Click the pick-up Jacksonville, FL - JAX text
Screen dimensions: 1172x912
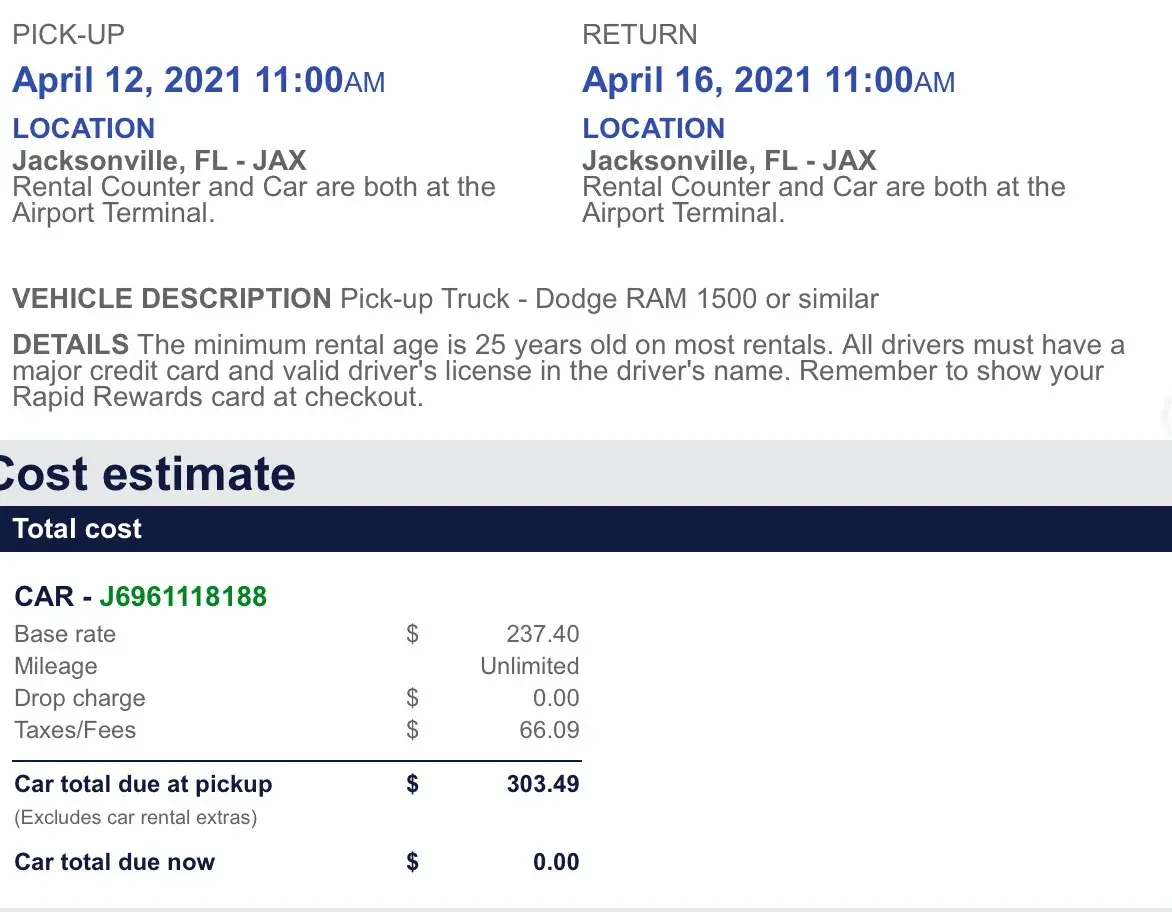pyautogui.click(x=159, y=160)
